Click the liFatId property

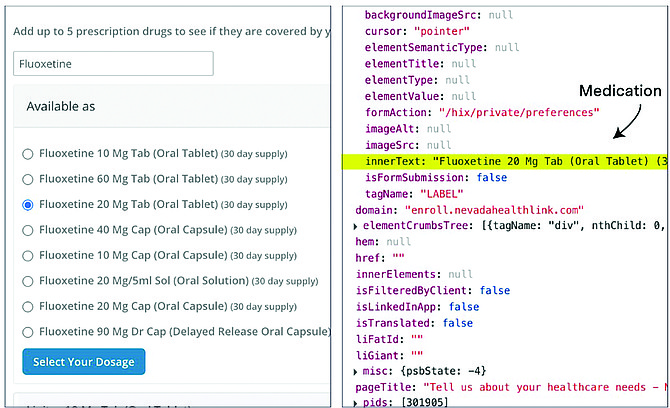click(x=389, y=339)
